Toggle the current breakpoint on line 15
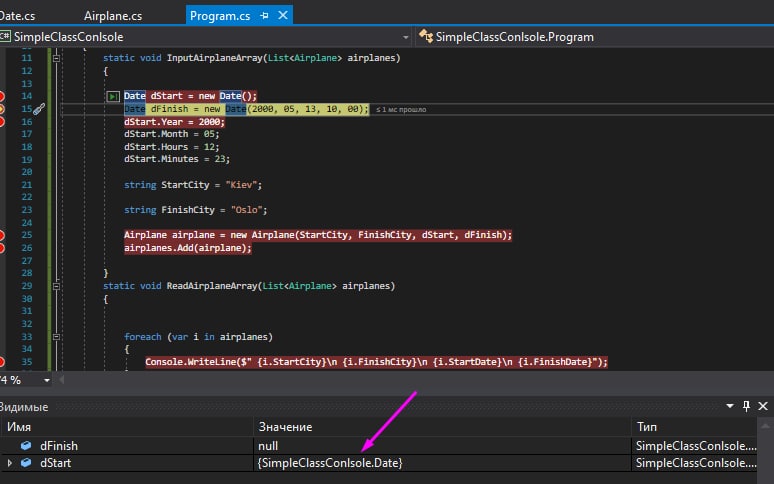This screenshot has height=484, width=774. 1,109
